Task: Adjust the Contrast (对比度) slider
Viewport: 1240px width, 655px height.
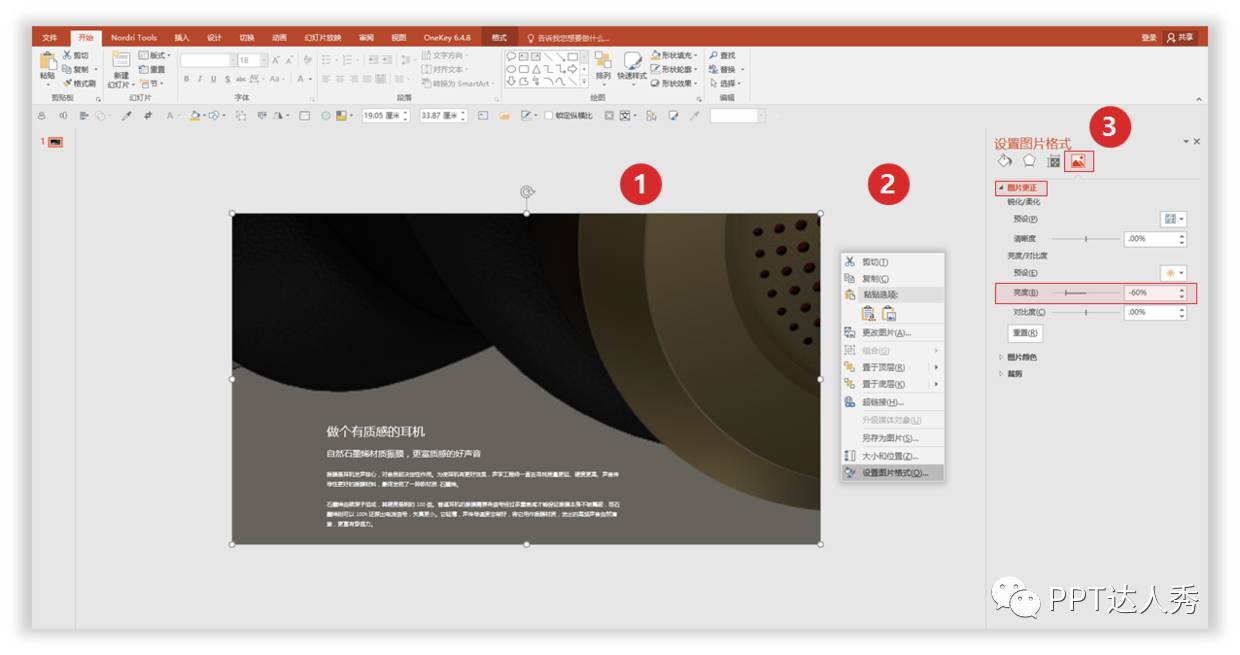Action: click(1084, 312)
